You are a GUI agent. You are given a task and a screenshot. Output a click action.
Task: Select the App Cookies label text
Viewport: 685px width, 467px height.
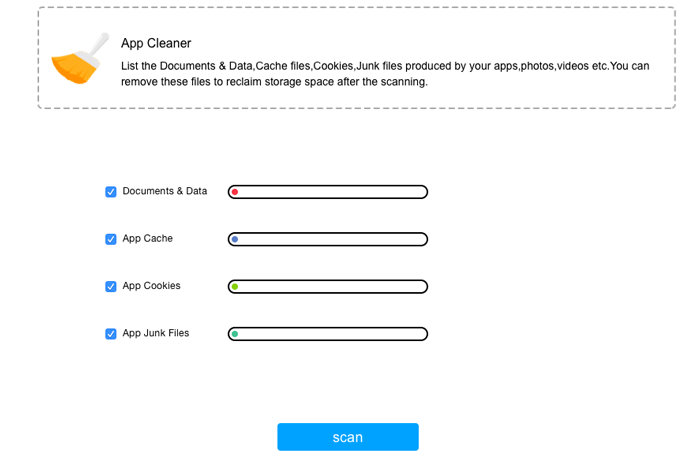coord(152,286)
